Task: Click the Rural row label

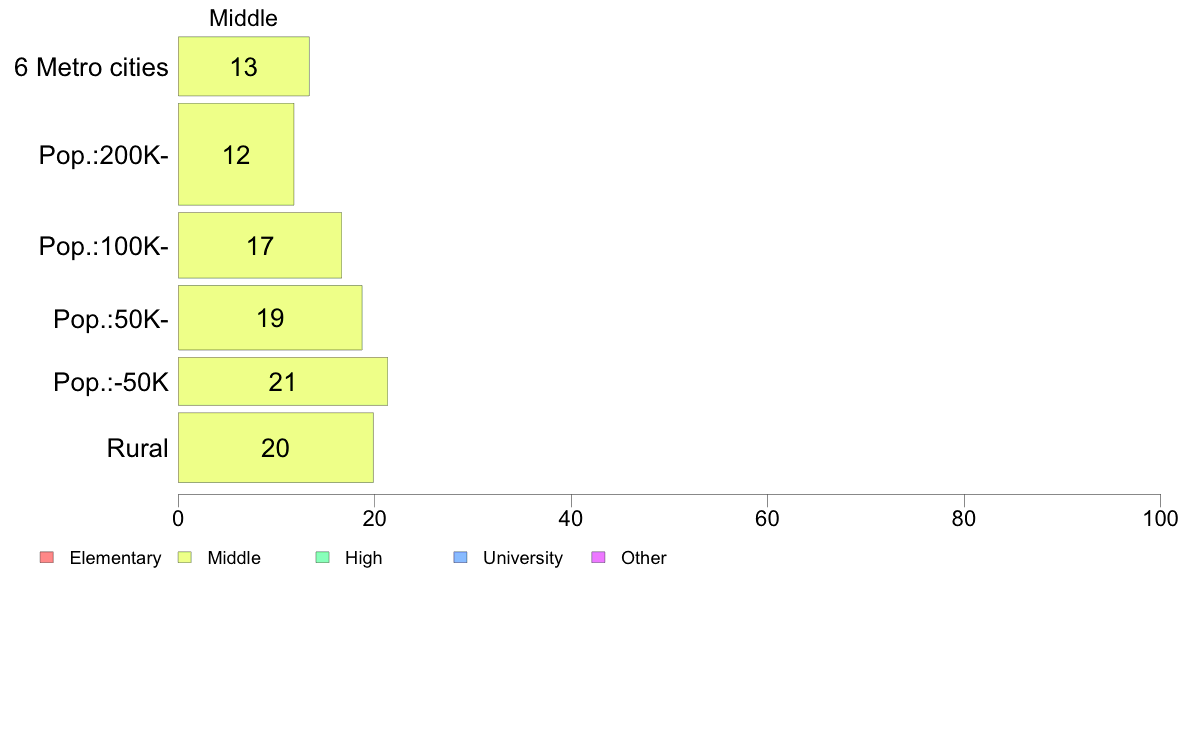Action: 137,448
